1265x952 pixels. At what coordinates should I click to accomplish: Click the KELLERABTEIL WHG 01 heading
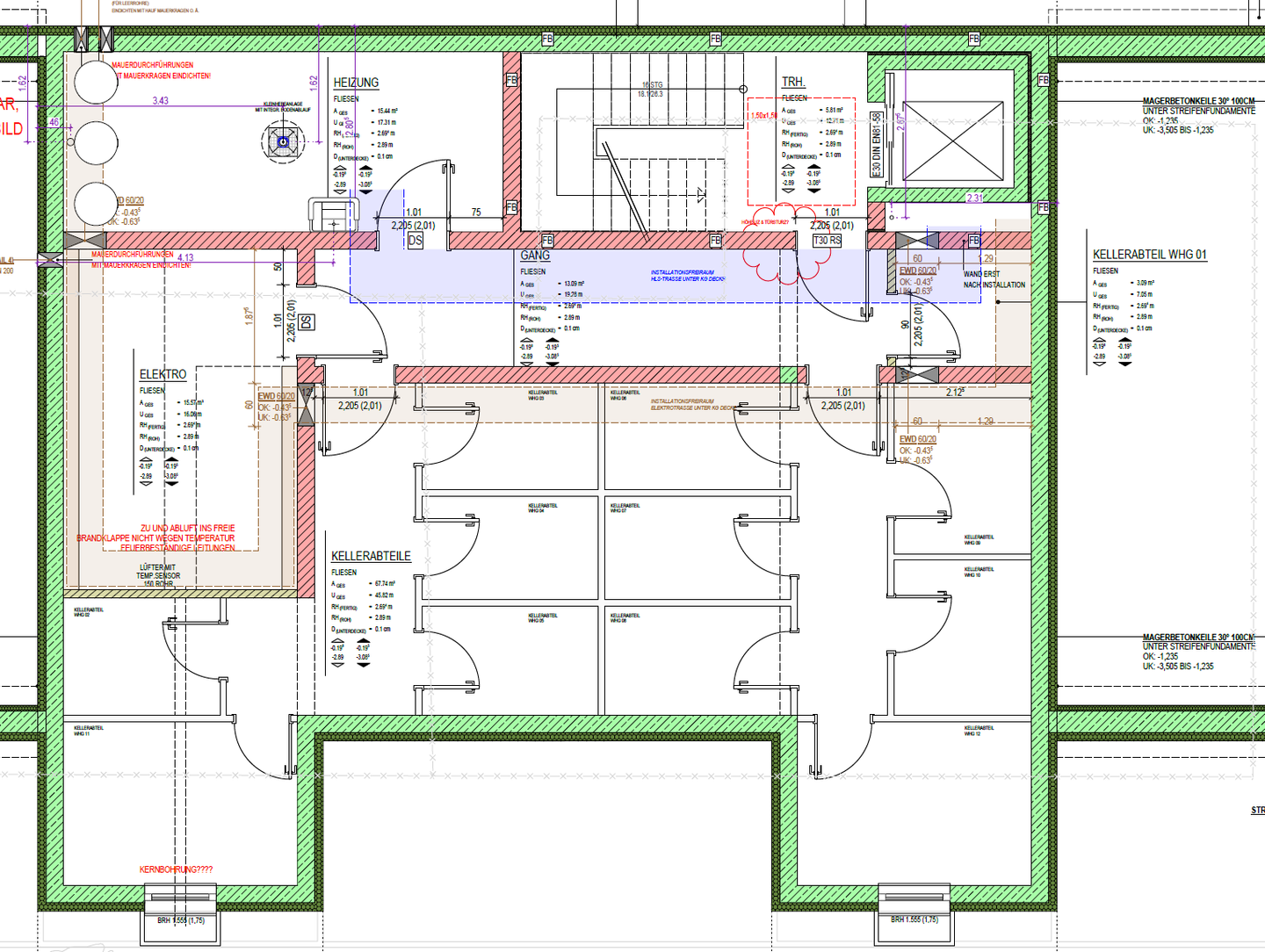(x=1149, y=255)
